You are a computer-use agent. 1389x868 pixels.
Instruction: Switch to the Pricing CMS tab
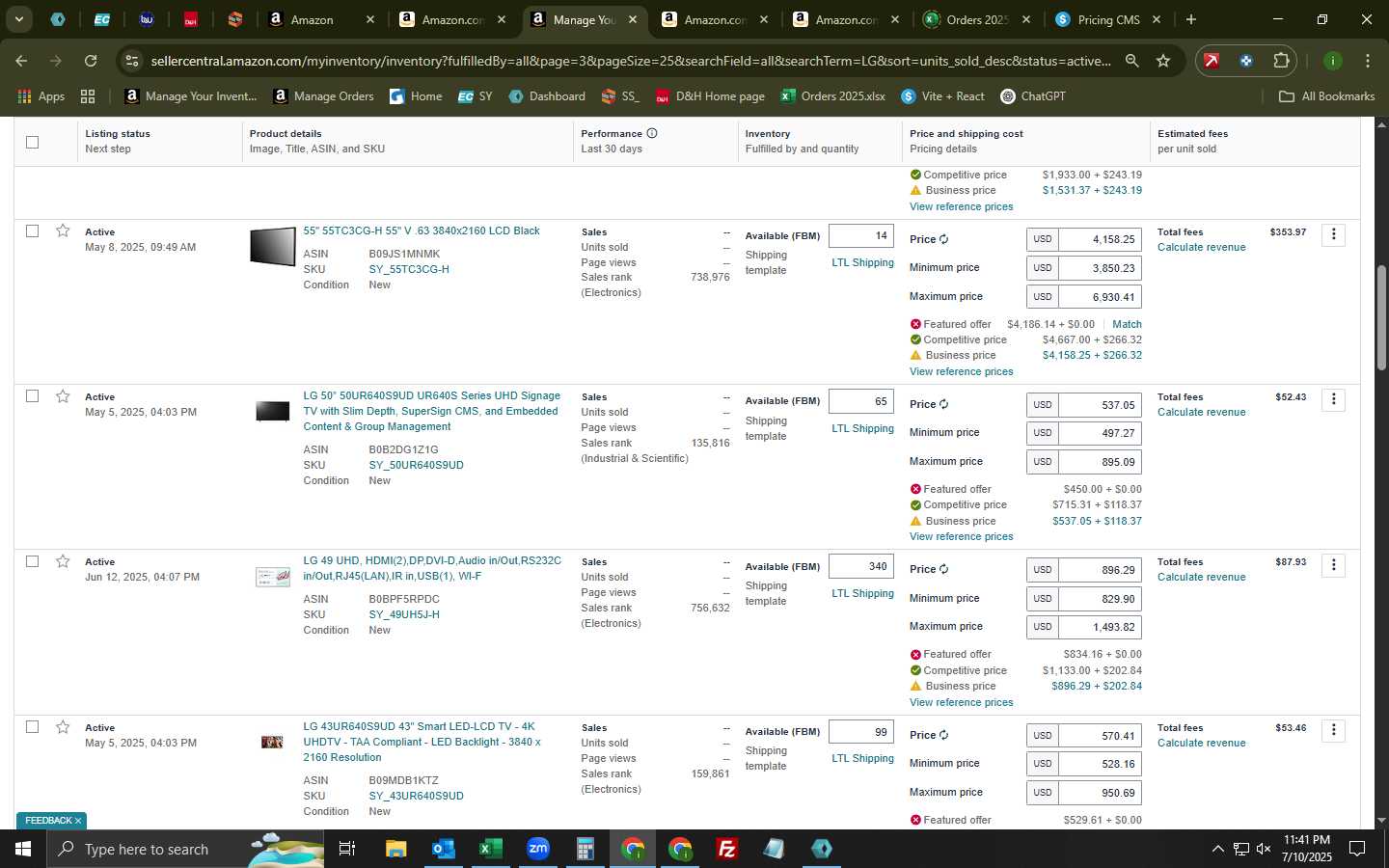(1108, 19)
